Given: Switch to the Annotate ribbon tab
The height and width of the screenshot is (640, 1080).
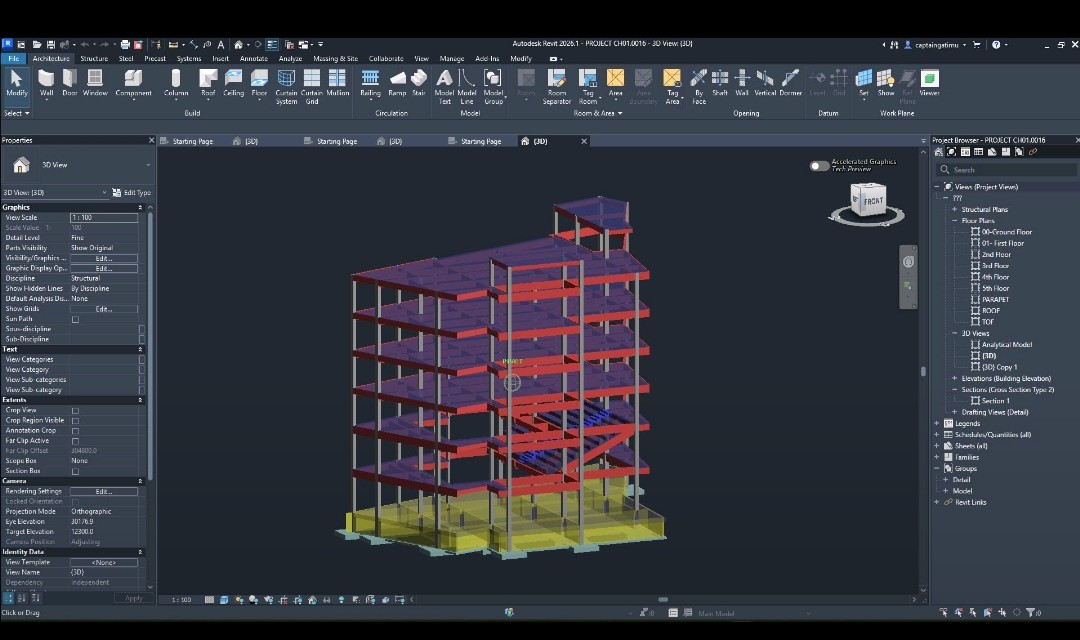Looking at the screenshot, I should point(253,59).
